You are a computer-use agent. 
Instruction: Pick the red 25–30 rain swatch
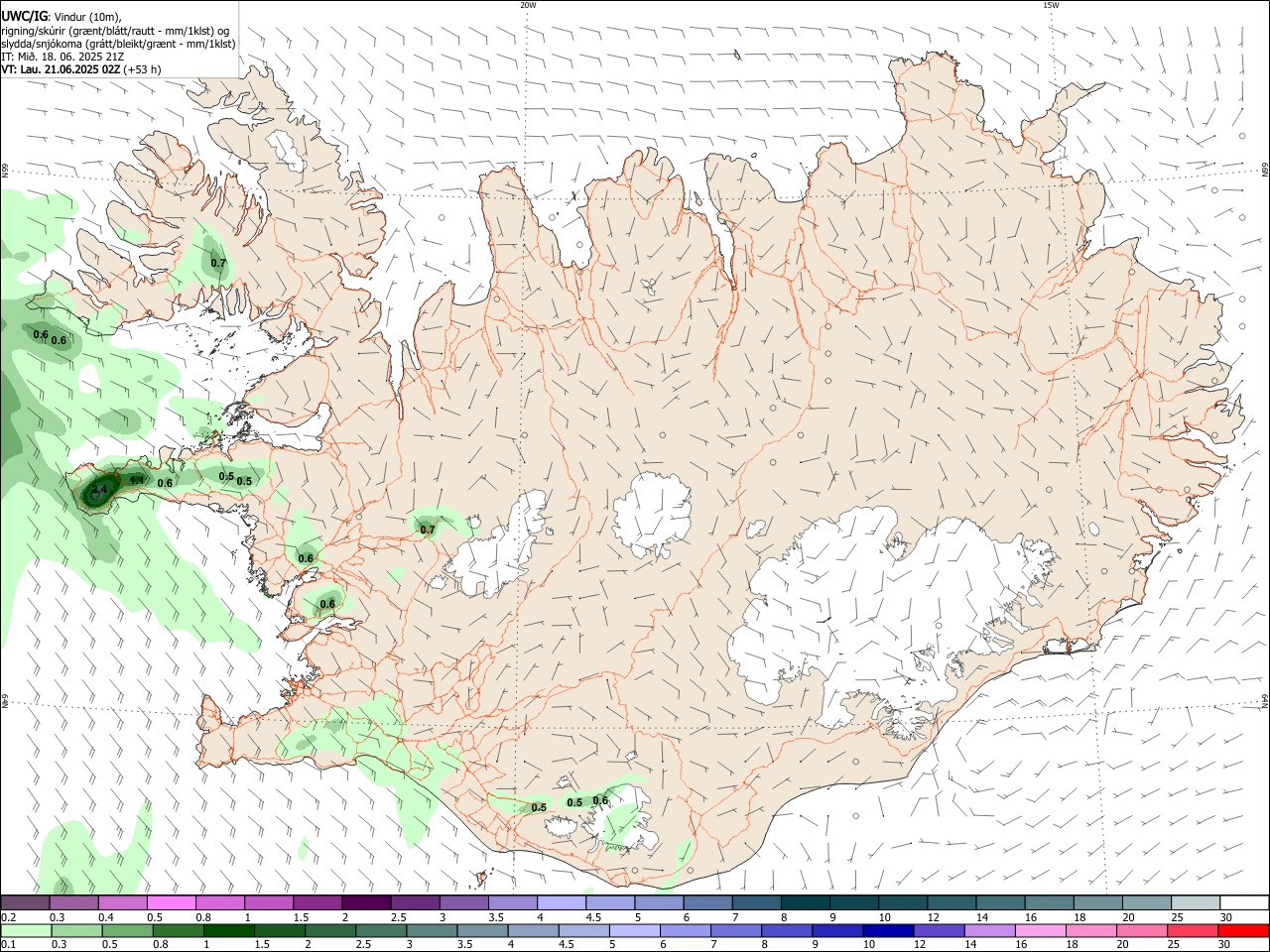1193,931
